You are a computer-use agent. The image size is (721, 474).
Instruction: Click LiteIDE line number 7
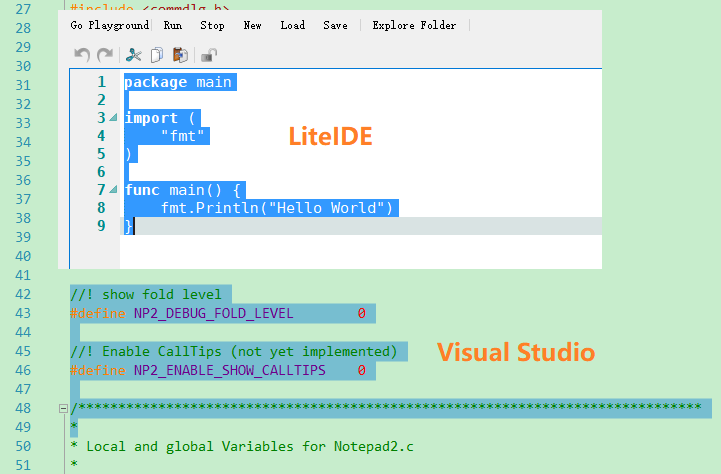(101, 190)
